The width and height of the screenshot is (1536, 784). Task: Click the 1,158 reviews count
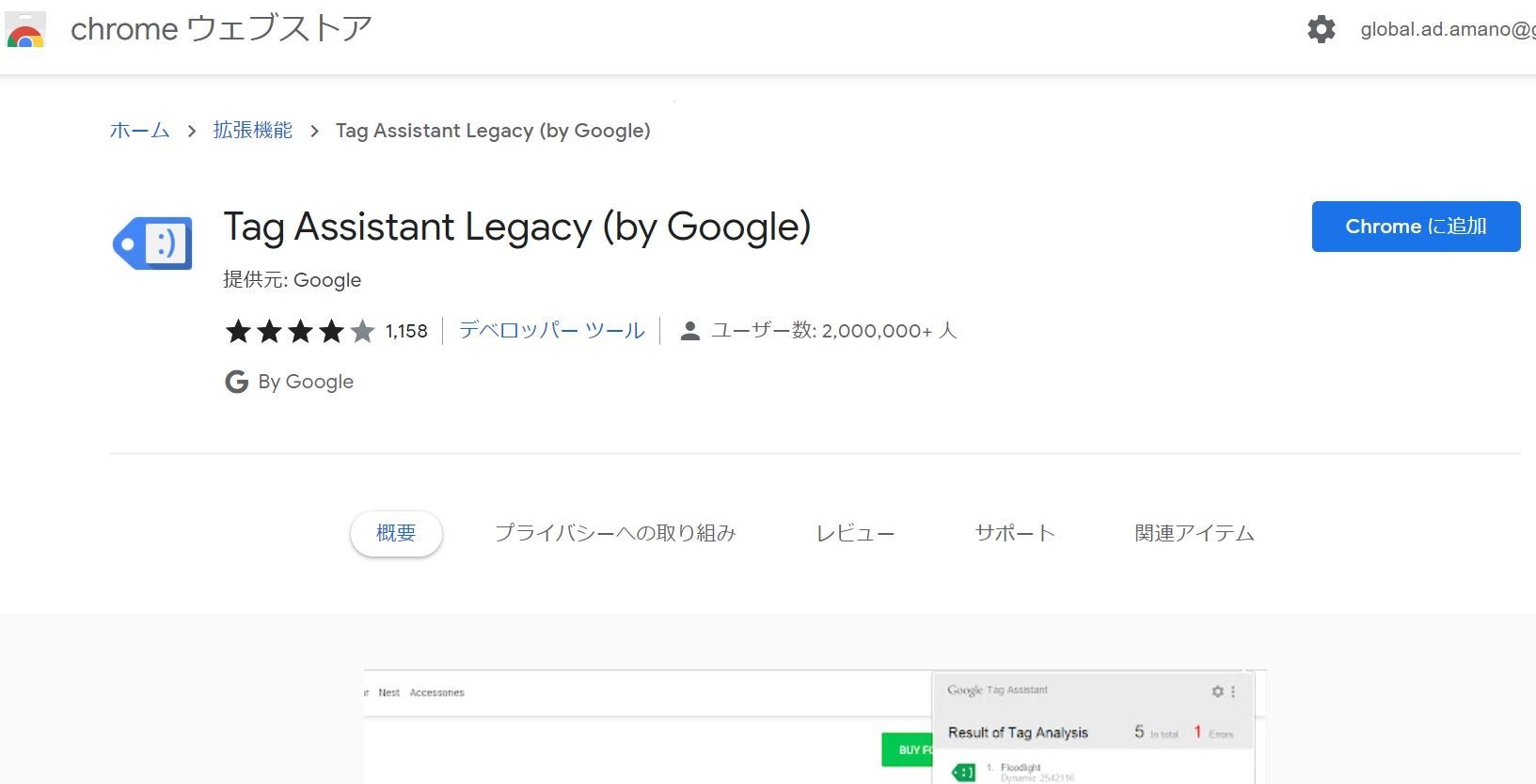pyautogui.click(x=406, y=331)
